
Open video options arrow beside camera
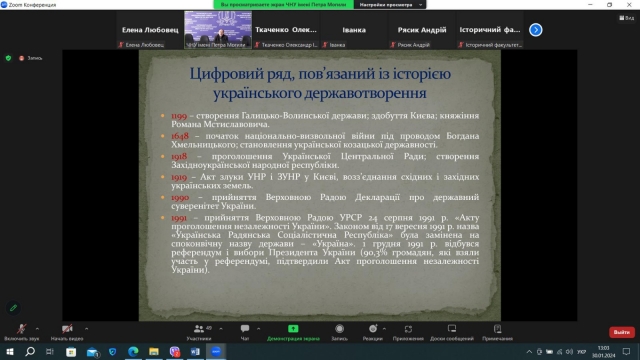(87, 329)
